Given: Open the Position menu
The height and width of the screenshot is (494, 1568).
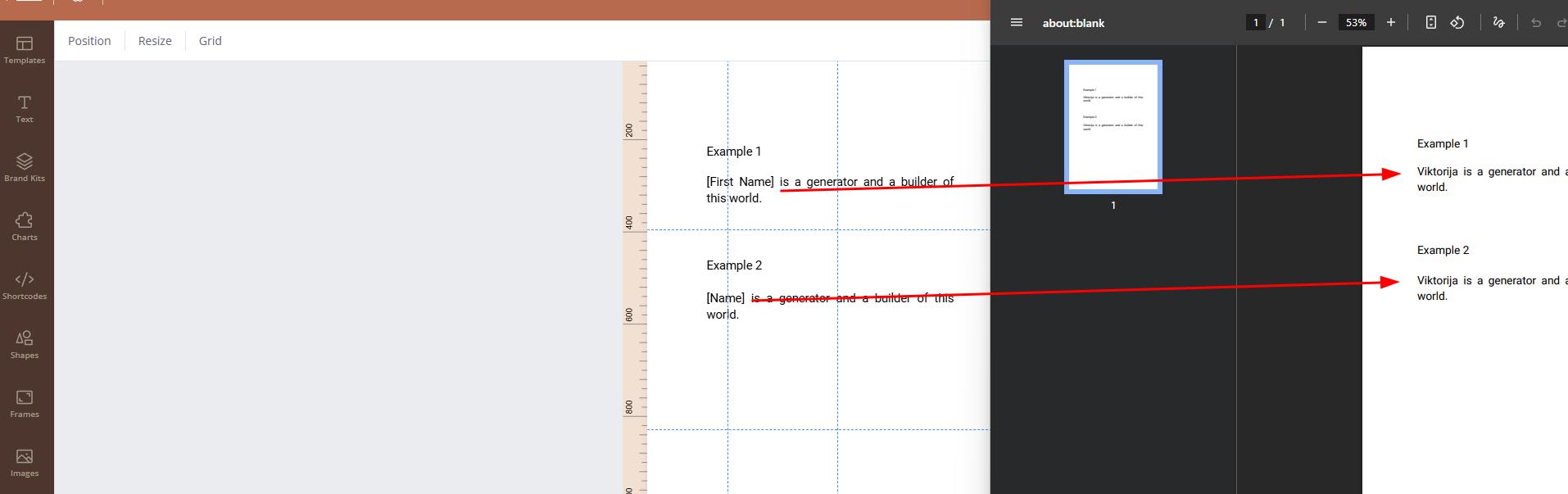Looking at the screenshot, I should [x=89, y=41].
